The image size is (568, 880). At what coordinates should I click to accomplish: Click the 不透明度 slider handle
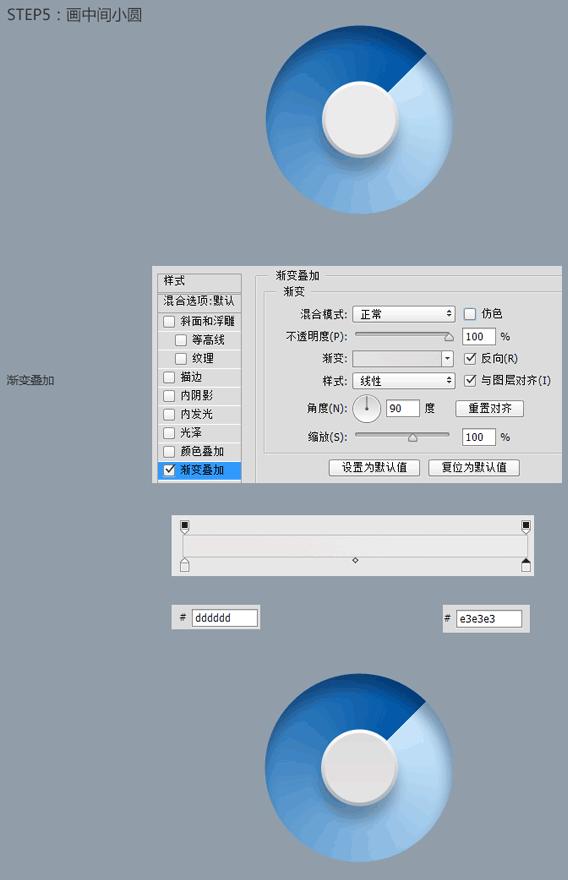(448, 337)
